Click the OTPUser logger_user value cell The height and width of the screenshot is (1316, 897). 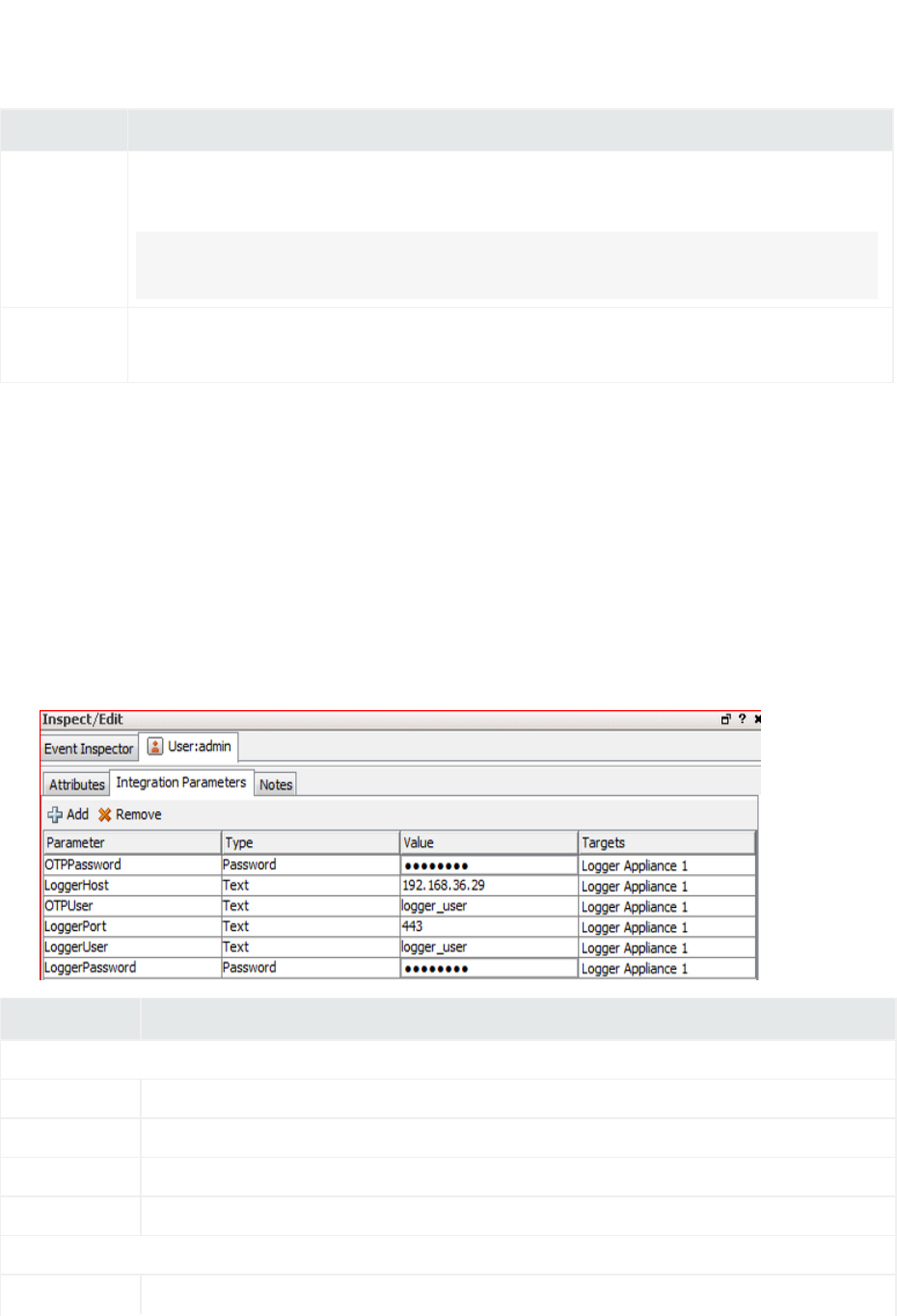pos(489,906)
